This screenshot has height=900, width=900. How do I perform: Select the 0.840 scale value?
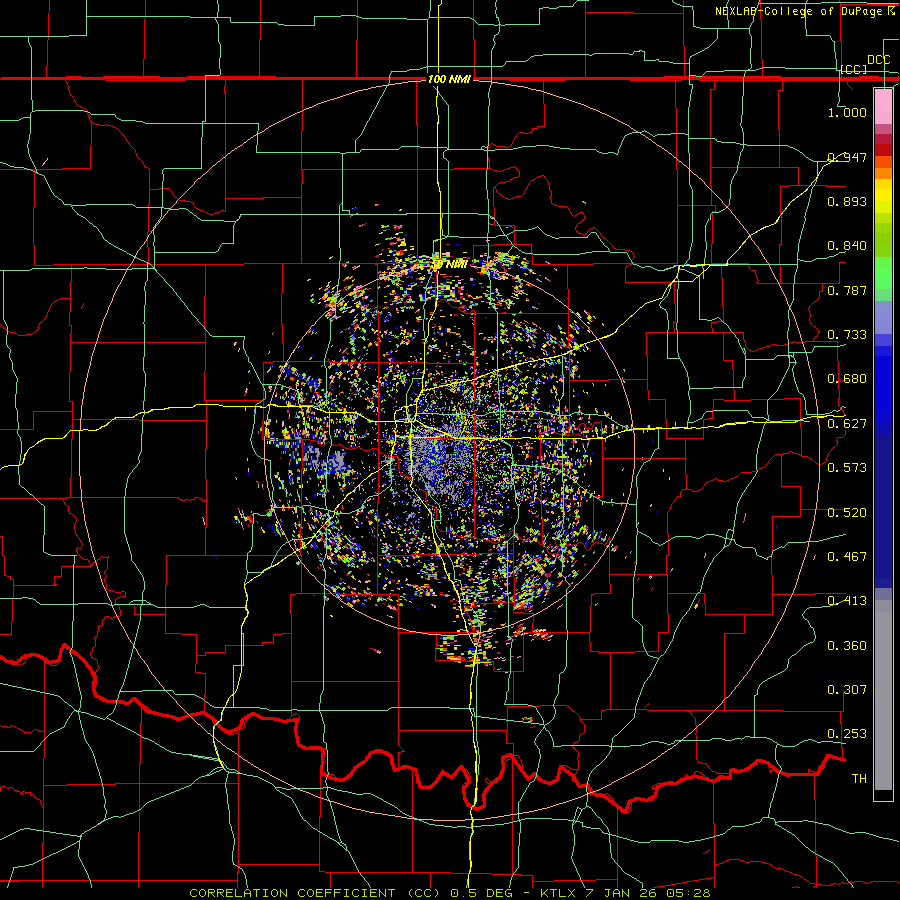point(847,246)
